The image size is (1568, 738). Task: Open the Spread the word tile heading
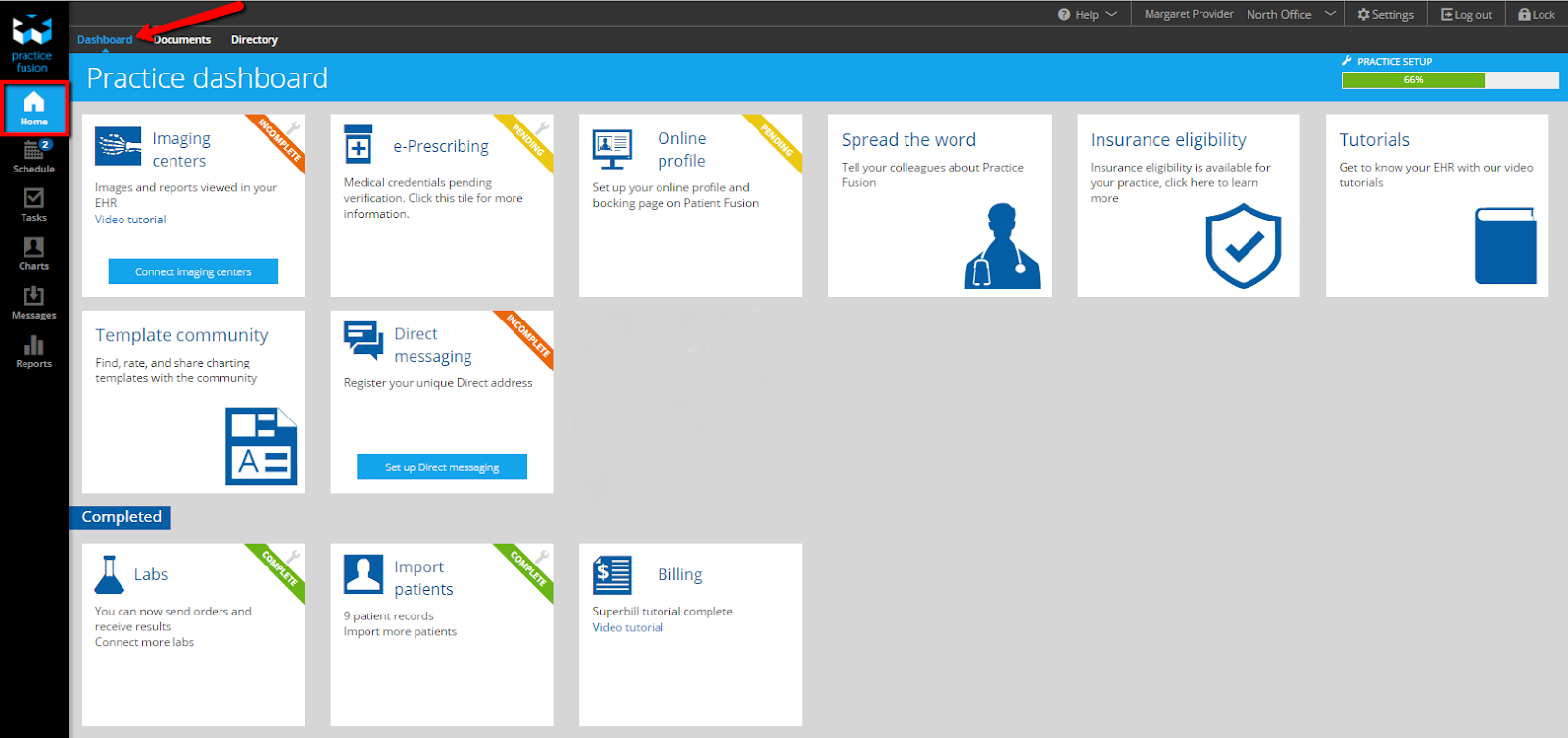[x=908, y=140]
